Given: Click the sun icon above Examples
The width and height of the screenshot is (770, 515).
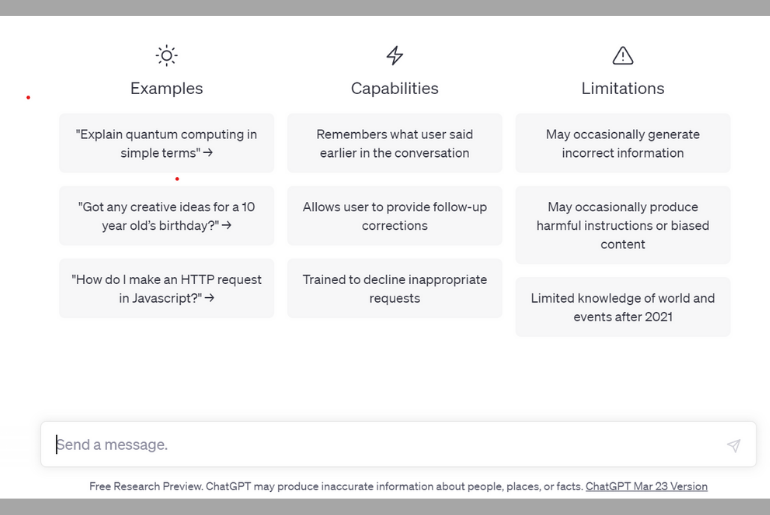Looking at the screenshot, I should (x=166, y=55).
